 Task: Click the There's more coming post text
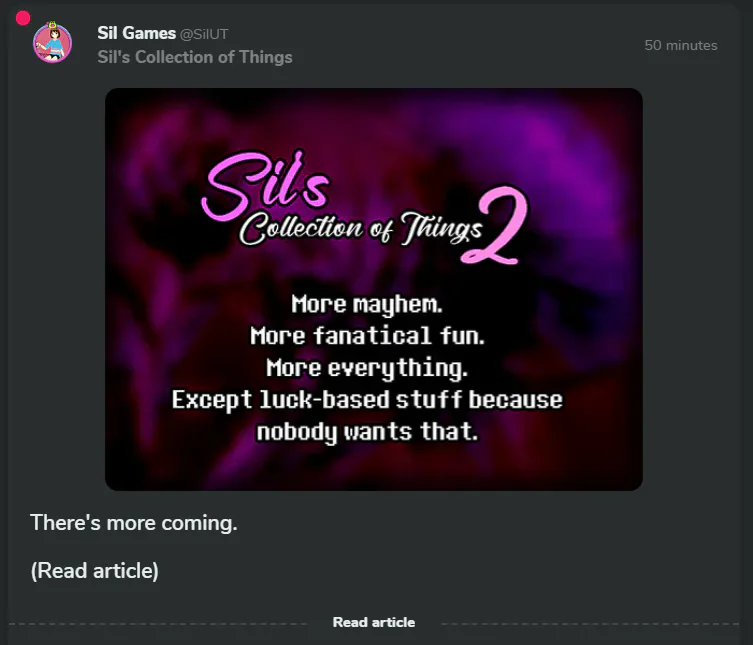click(134, 523)
